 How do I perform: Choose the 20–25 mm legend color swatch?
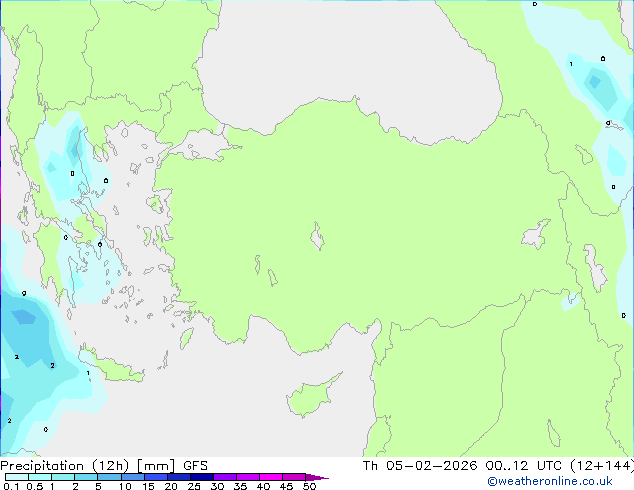[178, 477]
